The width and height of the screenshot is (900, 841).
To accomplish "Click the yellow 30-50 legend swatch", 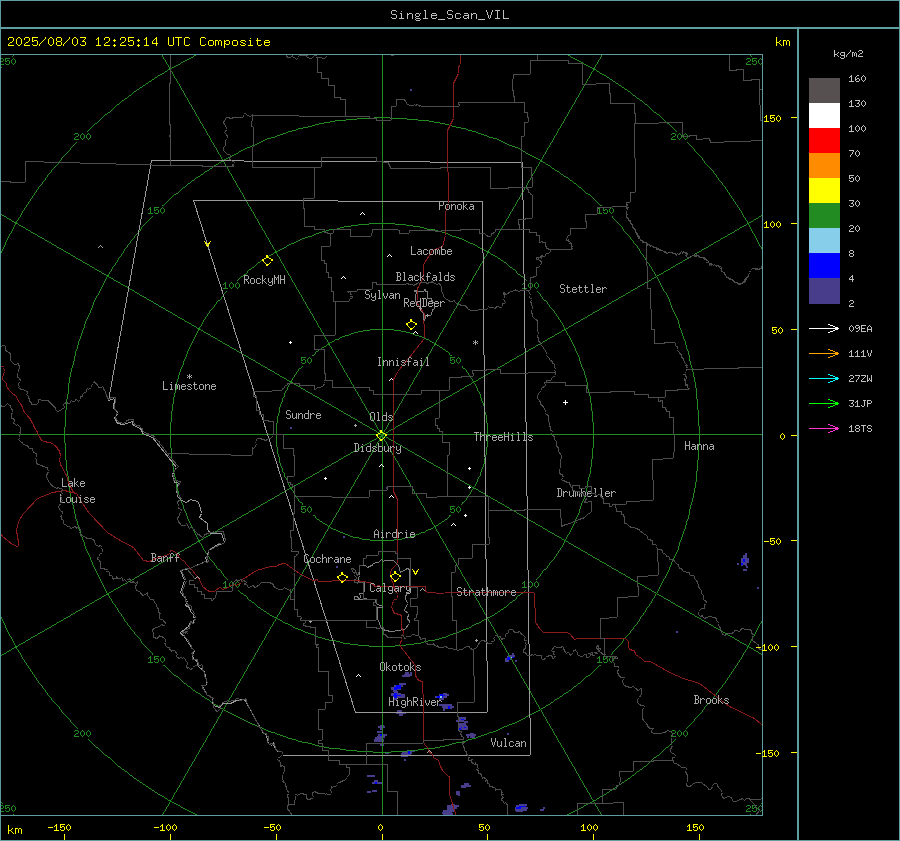I will click(x=824, y=191).
